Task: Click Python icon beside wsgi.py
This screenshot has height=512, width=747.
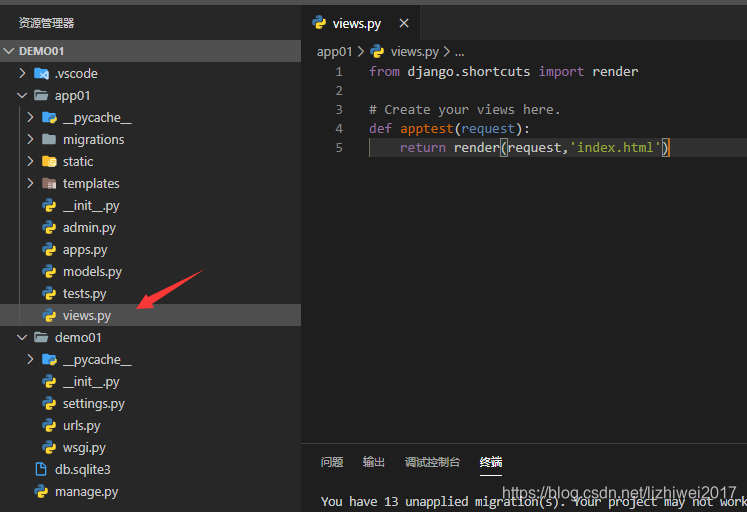Action: pos(49,447)
